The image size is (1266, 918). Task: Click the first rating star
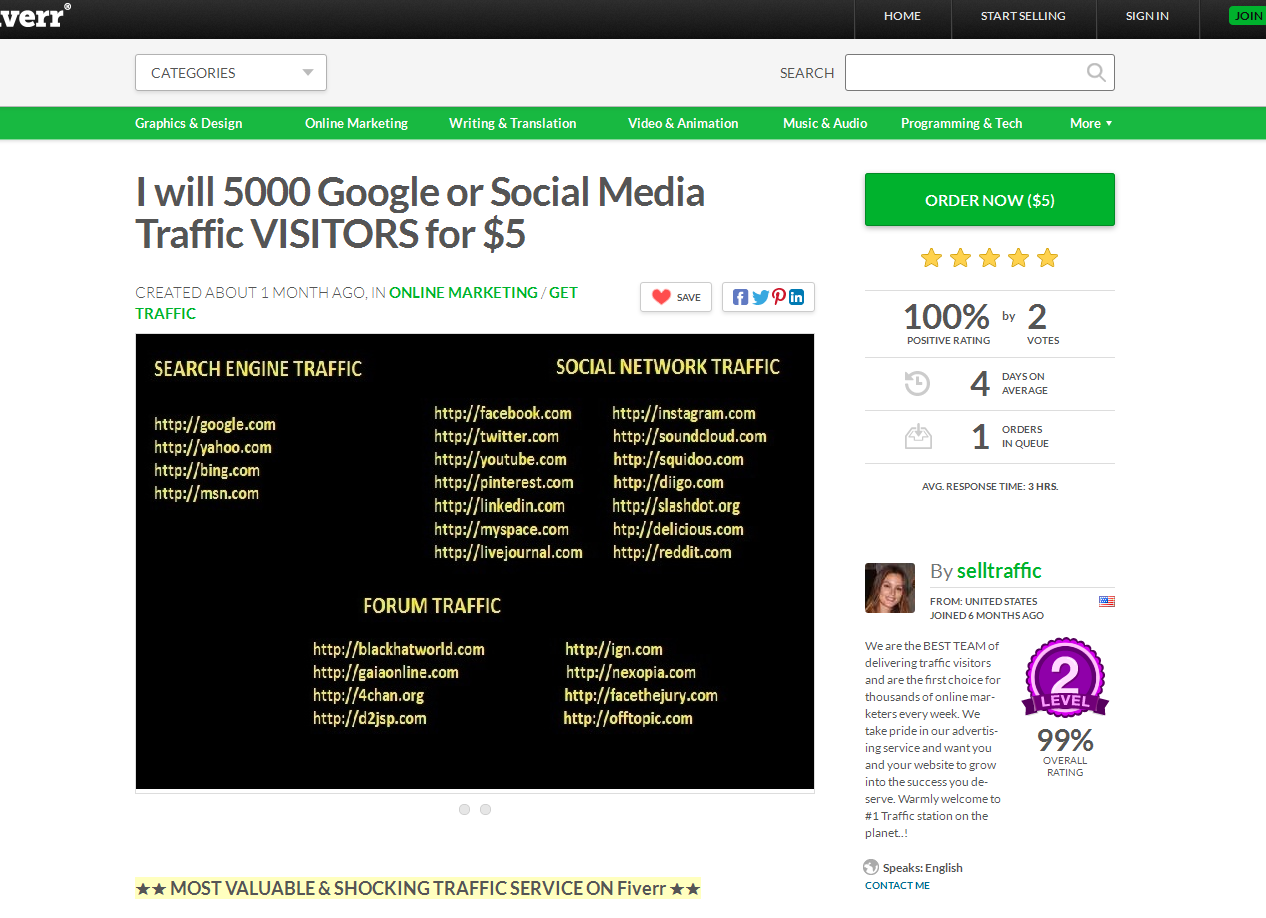coord(931,258)
